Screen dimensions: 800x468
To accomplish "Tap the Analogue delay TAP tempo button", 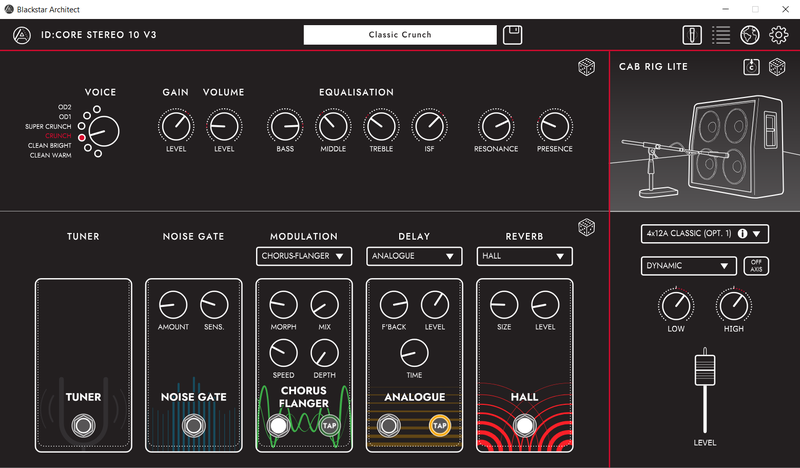I will tap(438, 426).
